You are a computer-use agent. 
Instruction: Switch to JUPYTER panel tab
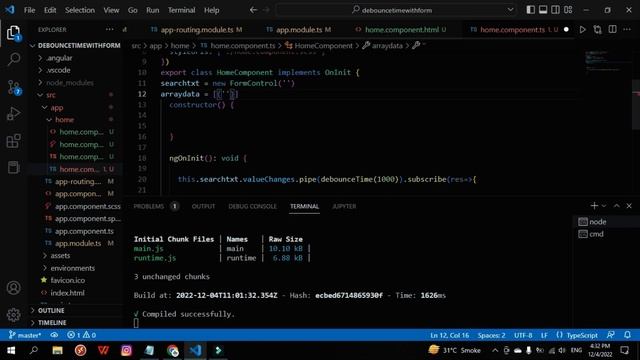click(344, 207)
